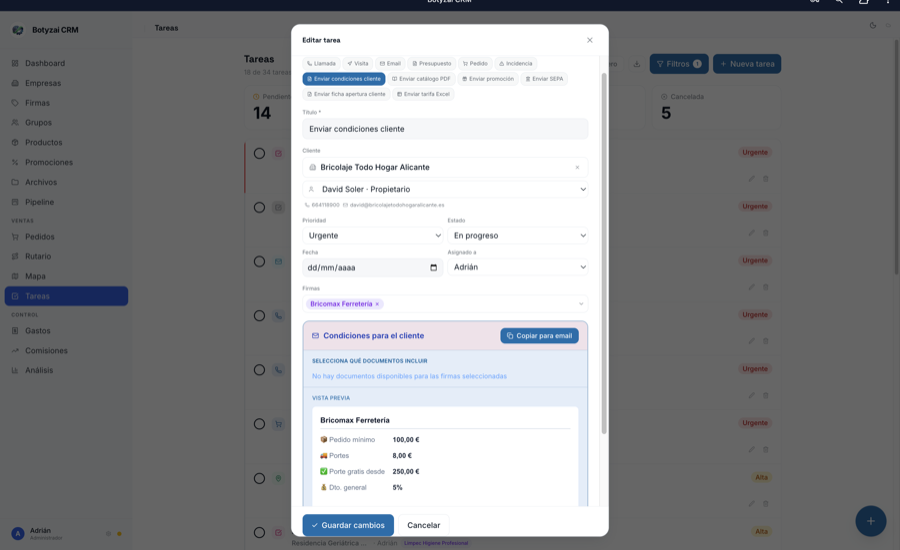900x550 pixels.
Task: Click the floating plus button
Action: (x=871, y=521)
